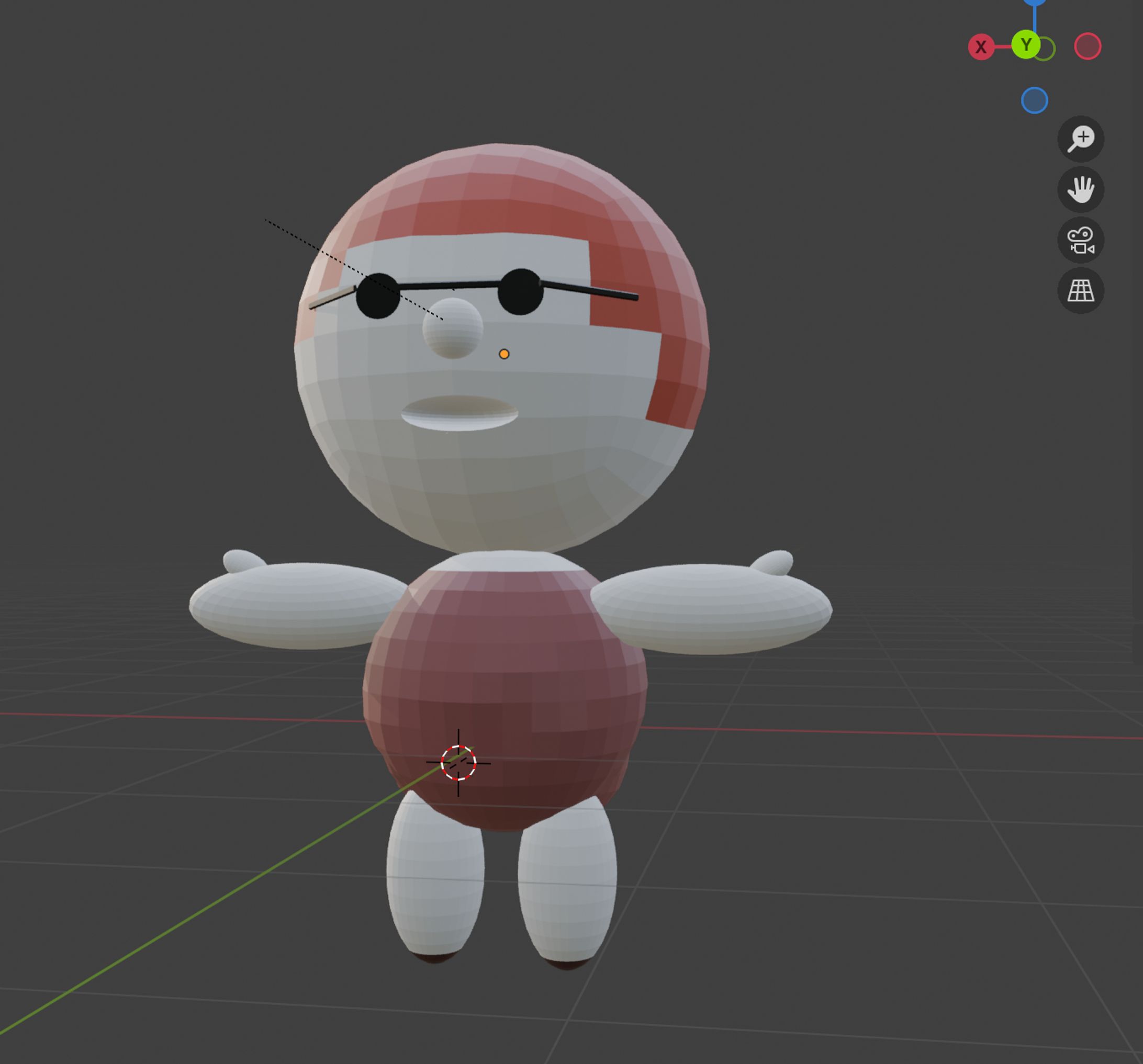Click the pan view hand icon
The height and width of the screenshot is (1064, 1143).
[x=1080, y=190]
